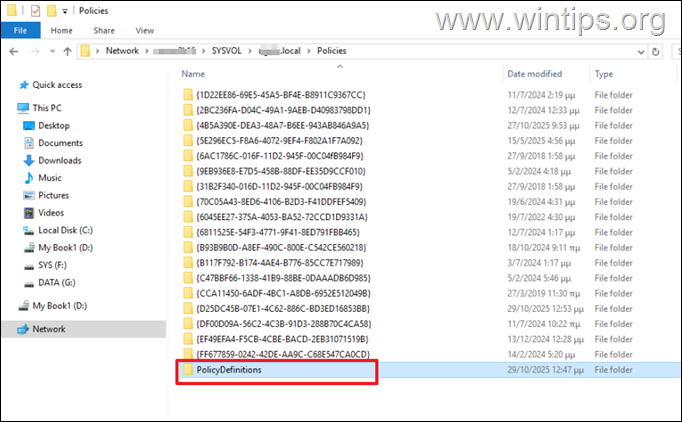Screen dimensions: 682x422
Task: Click SYSVOL in address bar breadcrumb
Action: coord(226,51)
